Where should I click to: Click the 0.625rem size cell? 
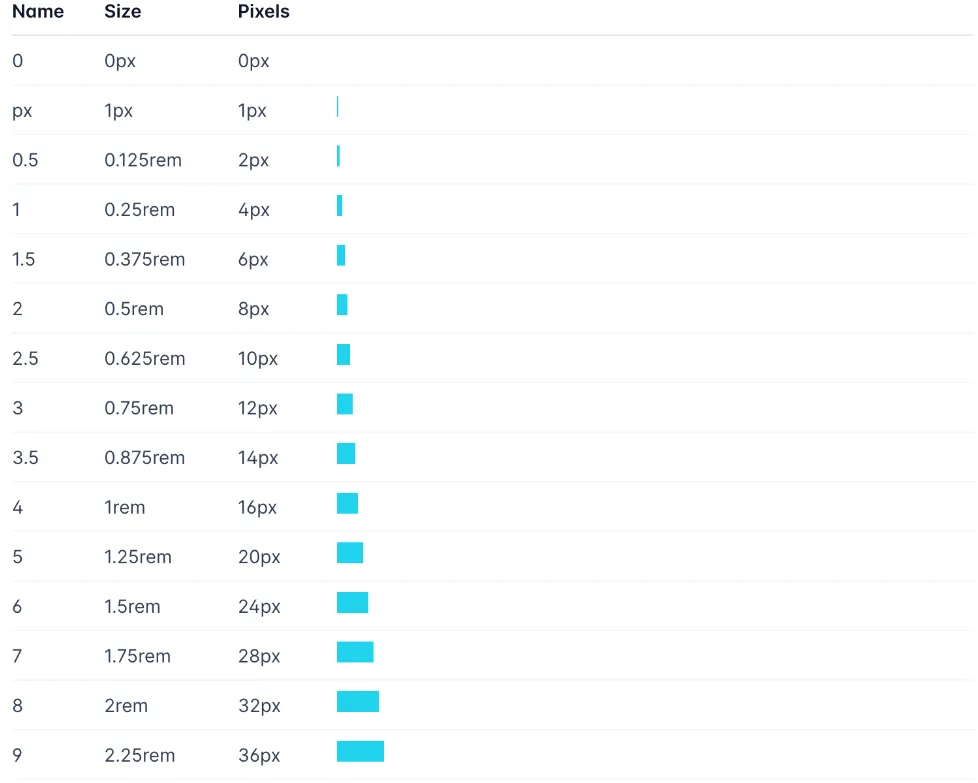(145, 358)
